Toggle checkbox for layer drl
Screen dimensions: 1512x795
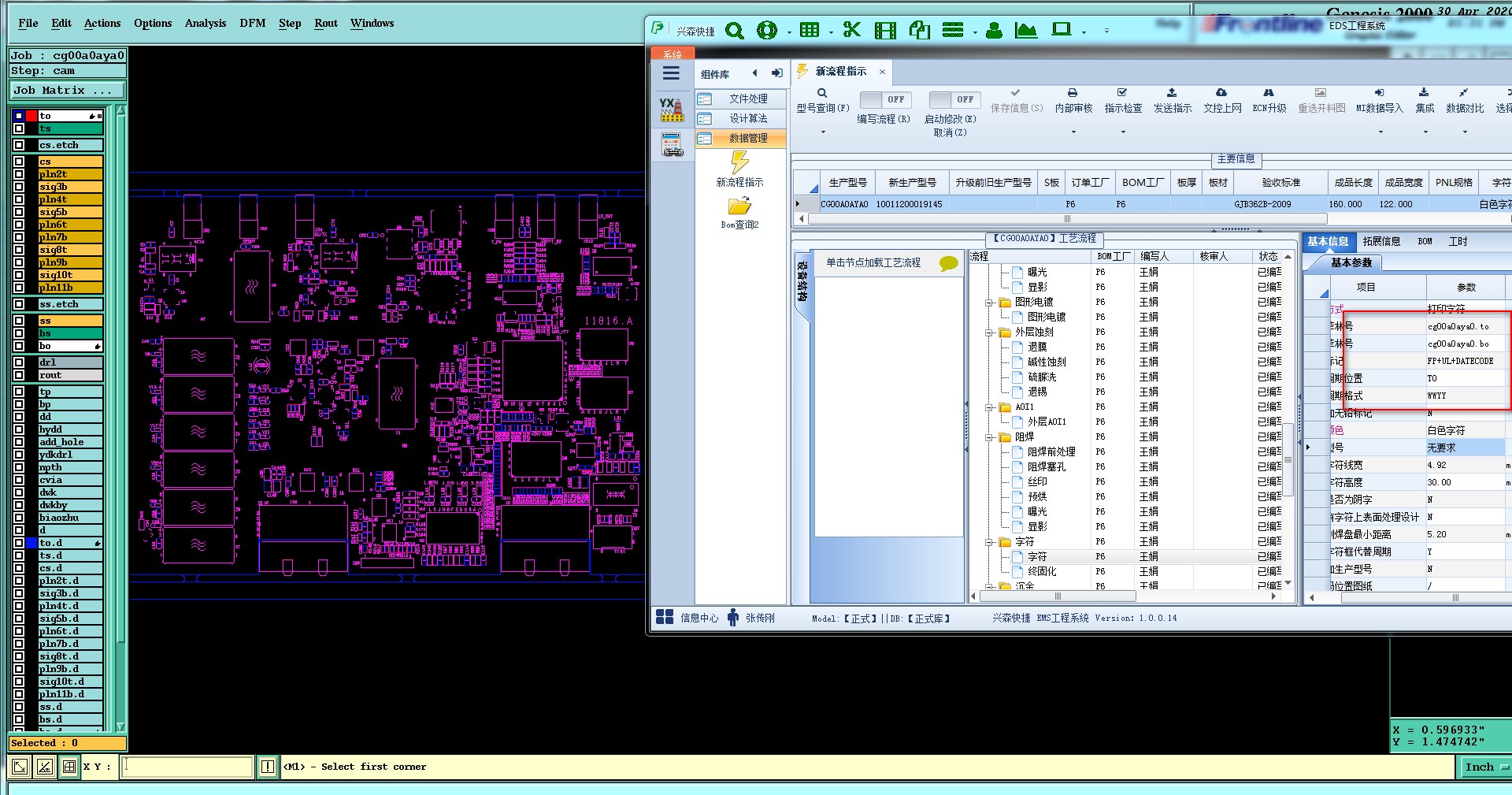[x=19, y=362]
